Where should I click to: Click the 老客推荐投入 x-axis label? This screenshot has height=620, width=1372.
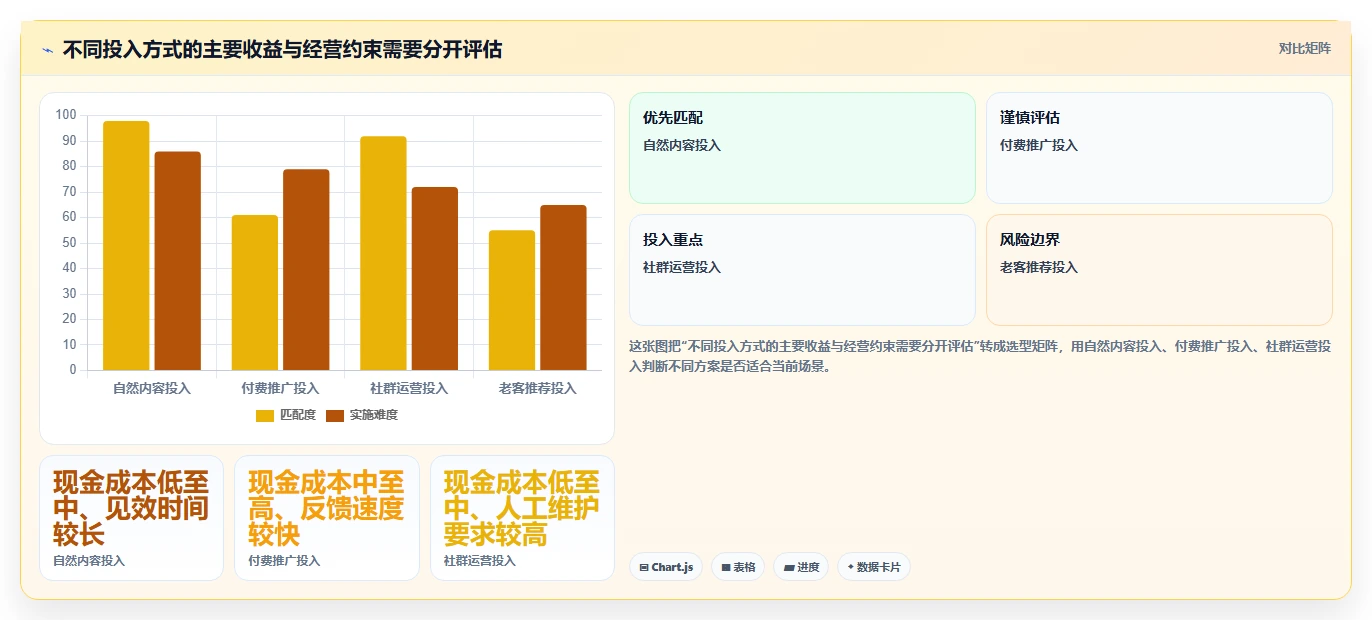(x=538, y=388)
